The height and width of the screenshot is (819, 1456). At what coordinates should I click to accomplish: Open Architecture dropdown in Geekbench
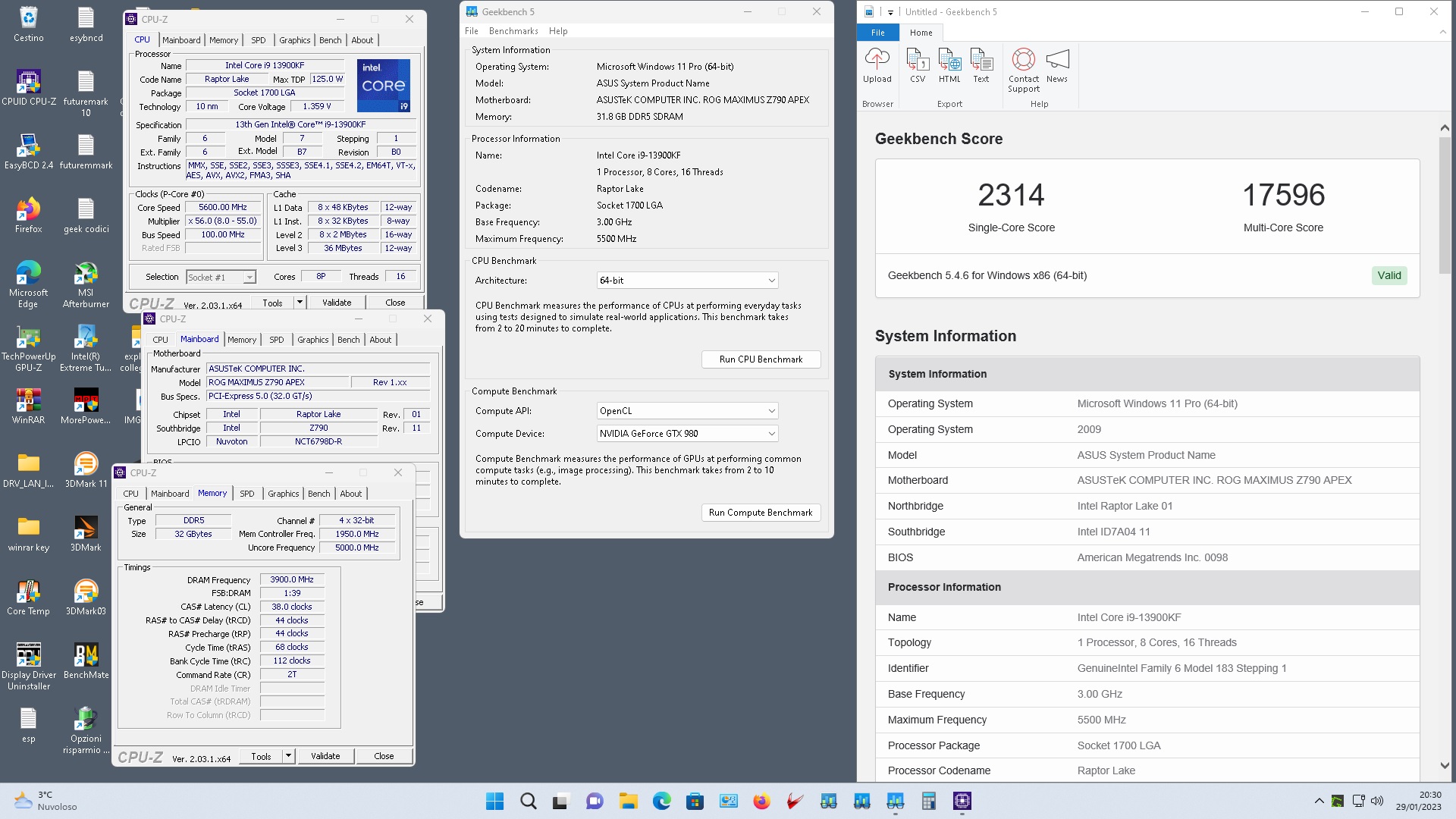pyautogui.click(x=687, y=281)
